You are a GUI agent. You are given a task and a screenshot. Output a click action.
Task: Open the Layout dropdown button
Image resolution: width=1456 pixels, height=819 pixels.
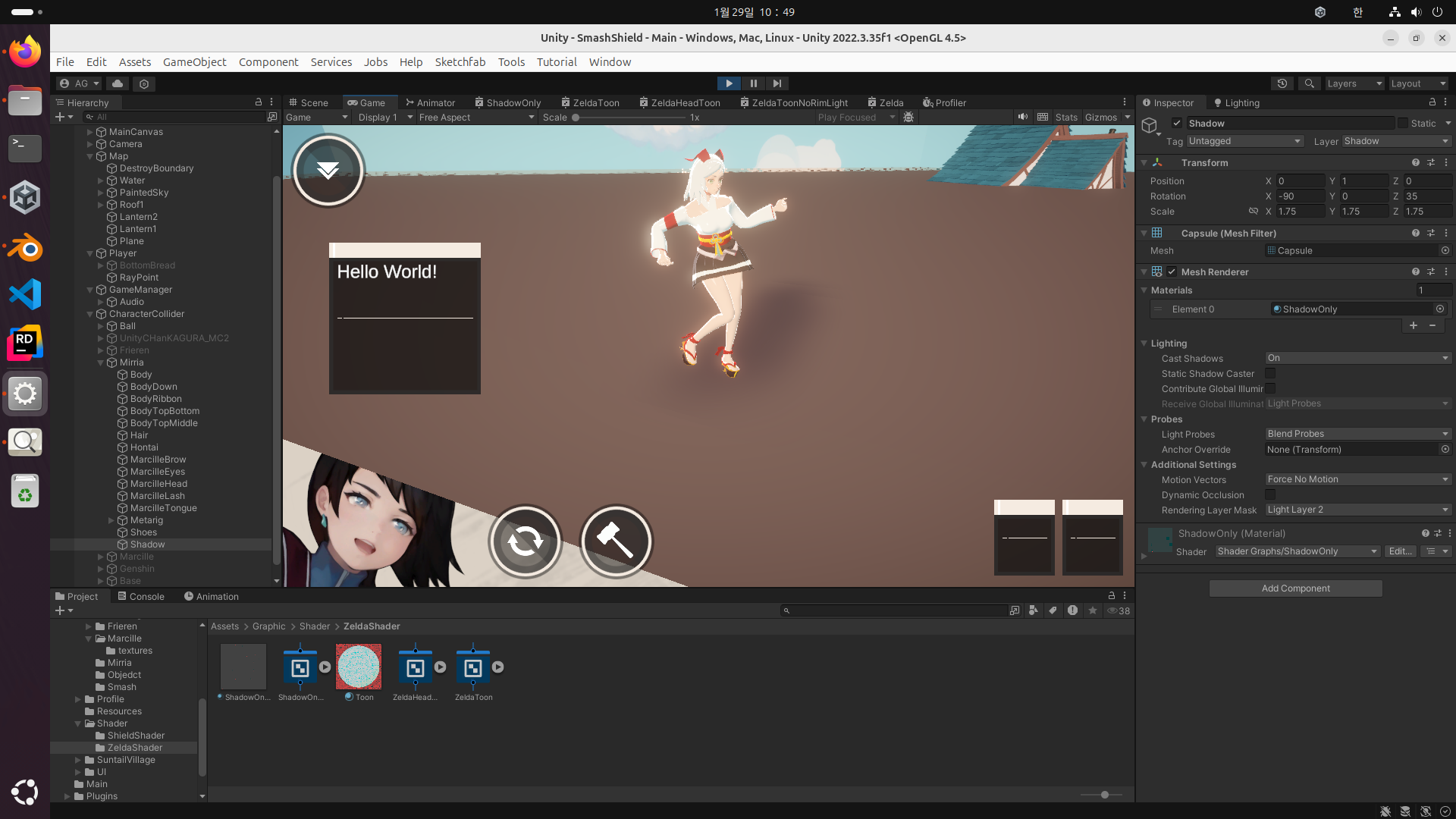pos(1419,83)
